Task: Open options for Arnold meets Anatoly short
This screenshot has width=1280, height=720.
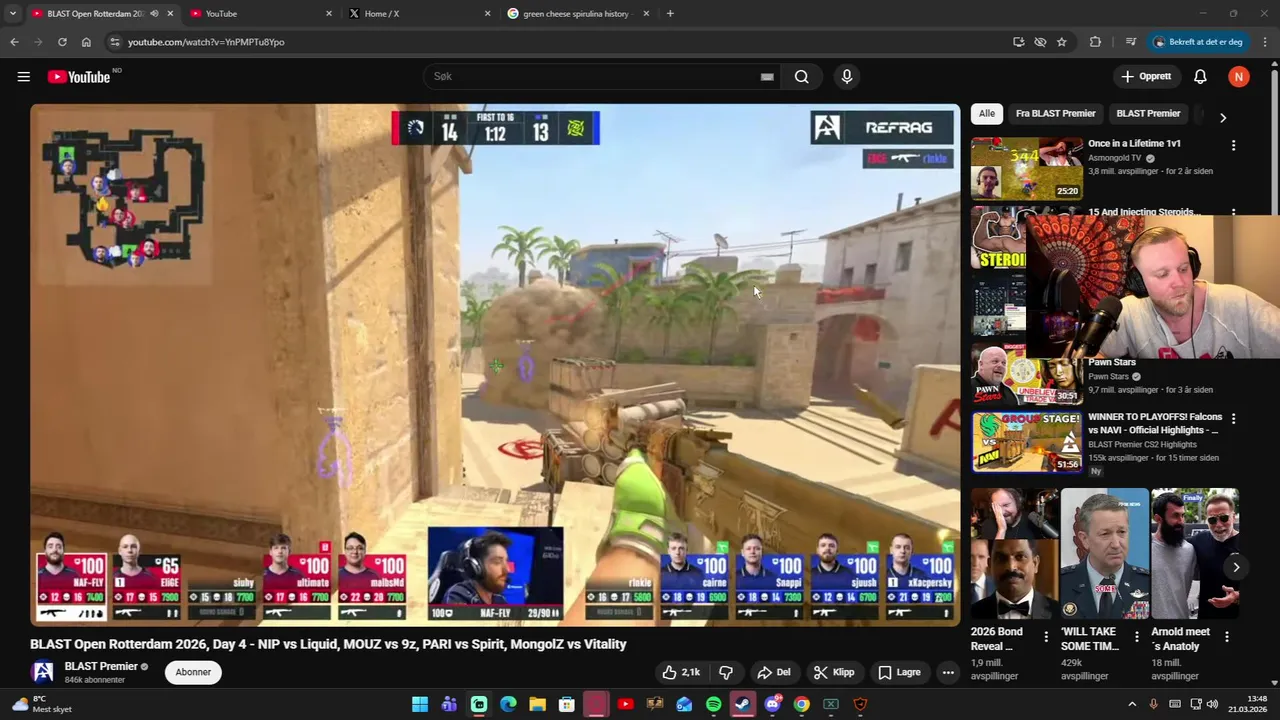Action: tap(1226, 636)
